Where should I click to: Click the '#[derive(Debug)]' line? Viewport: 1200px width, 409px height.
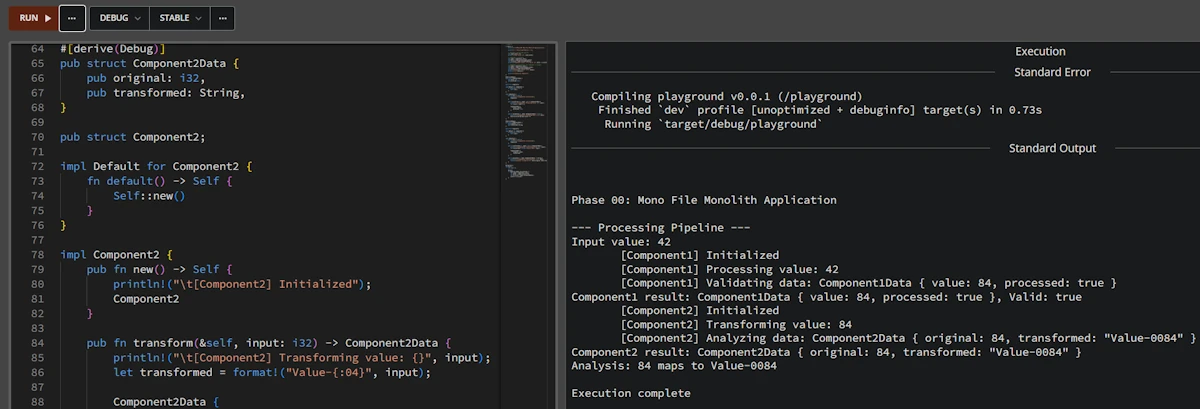click(x=112, y=49)
